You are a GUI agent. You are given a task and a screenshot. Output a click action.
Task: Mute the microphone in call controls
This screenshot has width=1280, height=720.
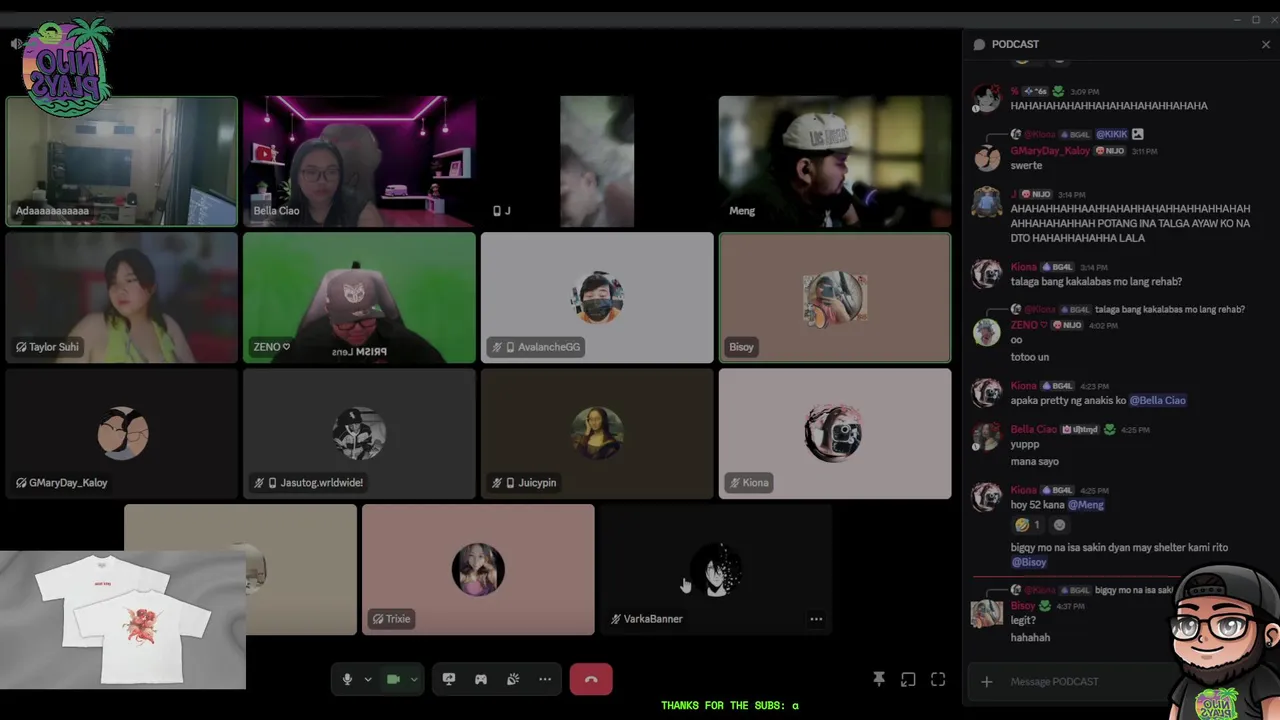coord(347,680)
